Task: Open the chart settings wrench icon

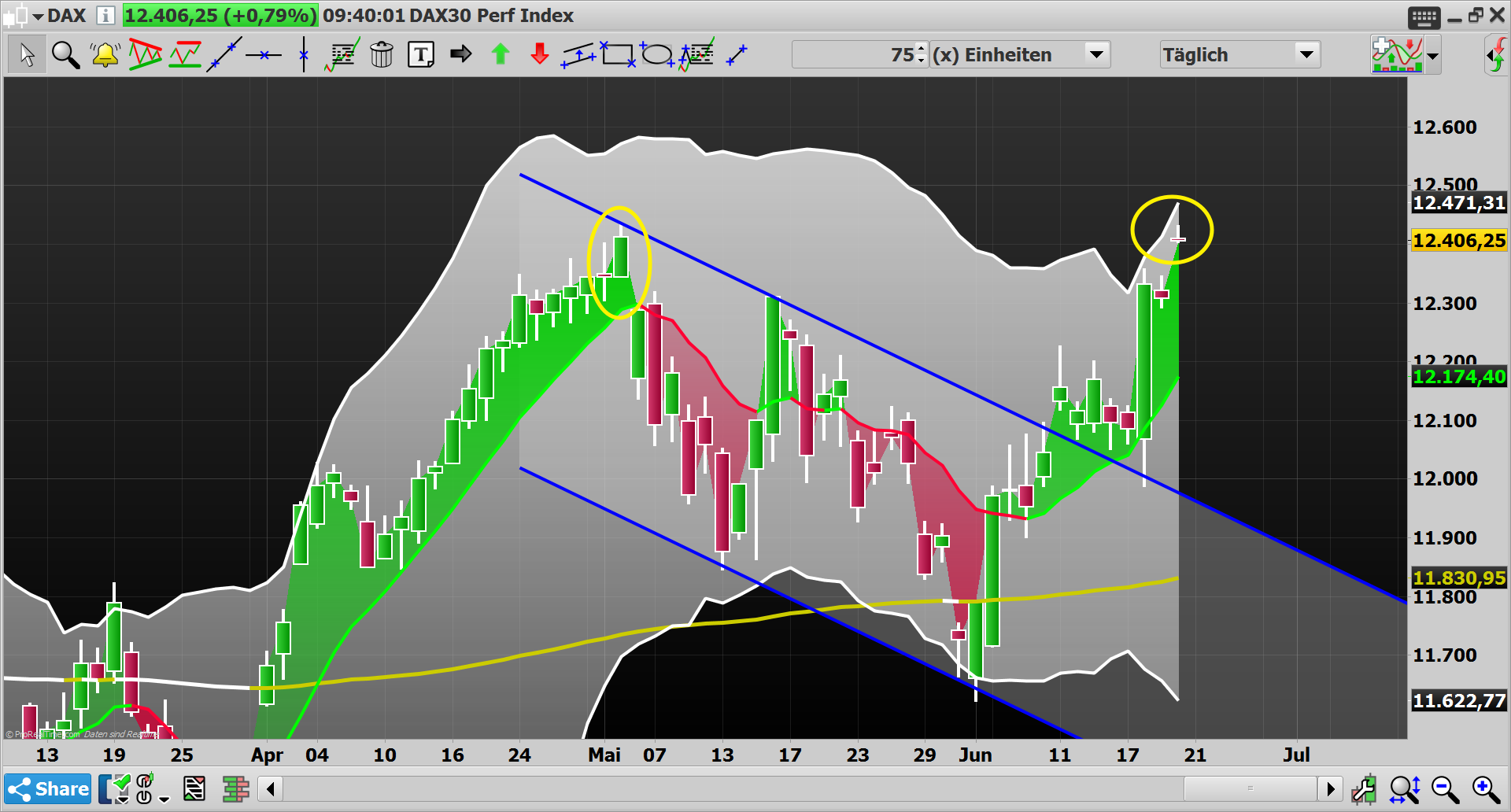Action: 1364,789
